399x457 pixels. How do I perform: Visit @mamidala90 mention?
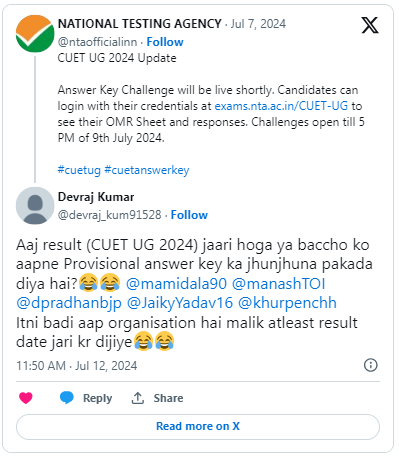[x=176, y=284]
